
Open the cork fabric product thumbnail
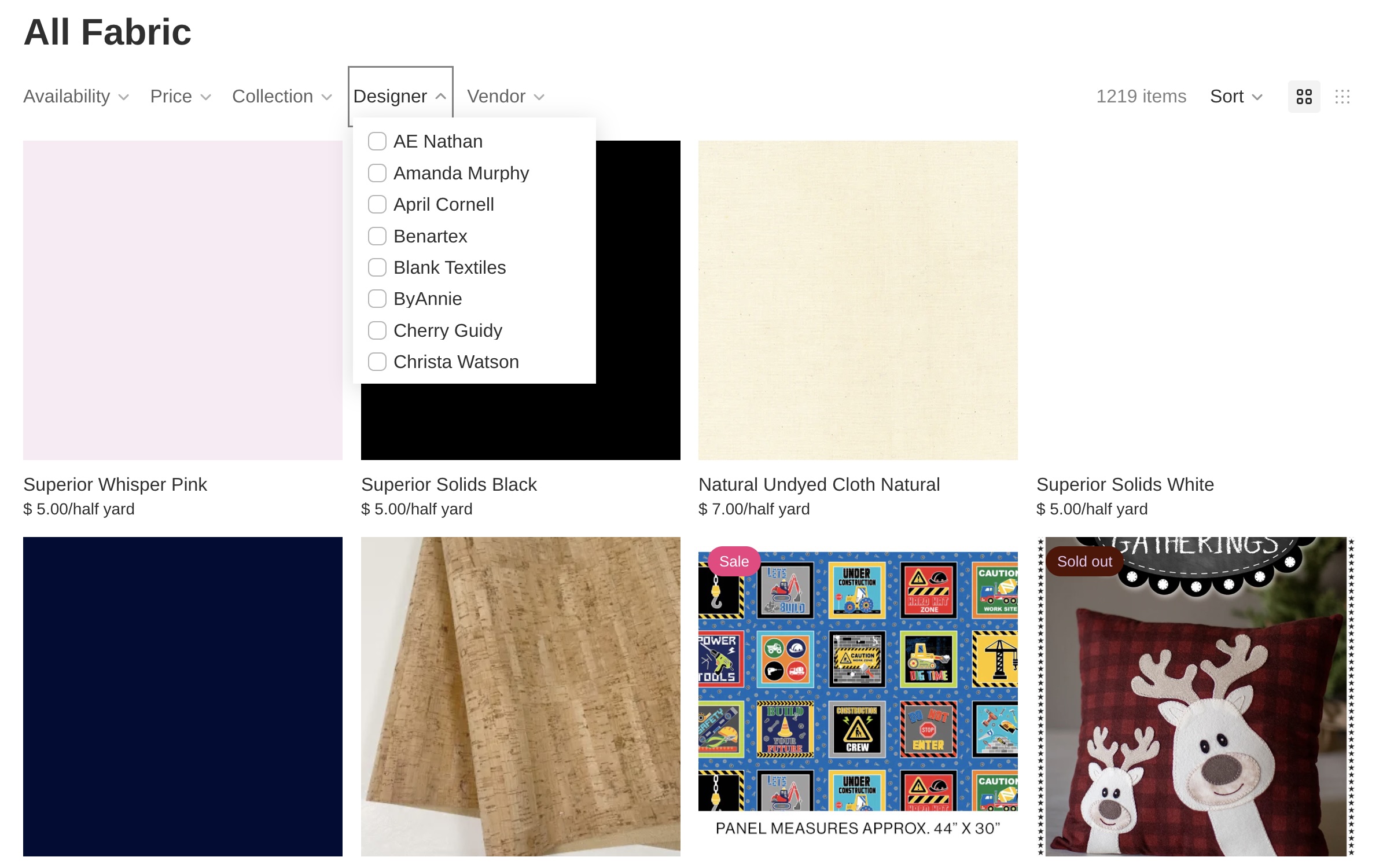click(x=521, y=697)
